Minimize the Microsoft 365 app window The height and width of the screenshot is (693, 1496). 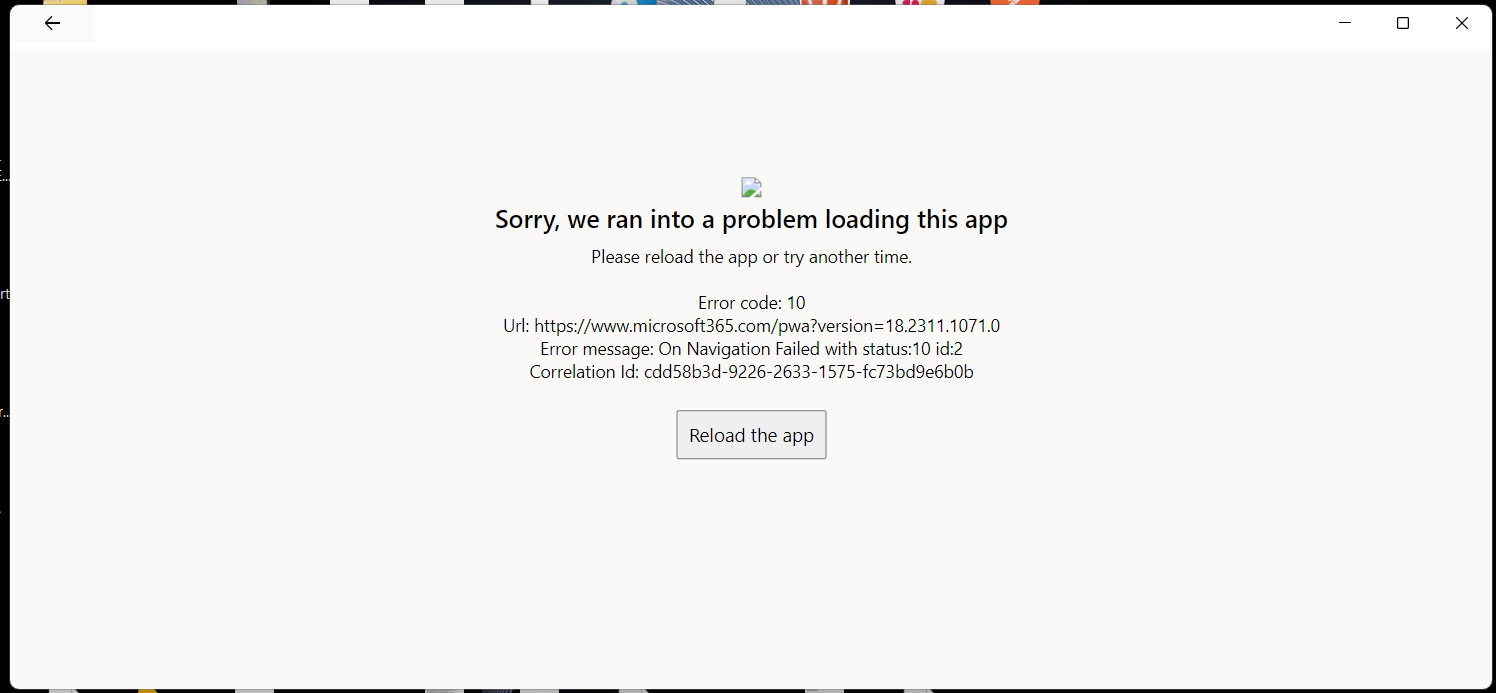1345,23
